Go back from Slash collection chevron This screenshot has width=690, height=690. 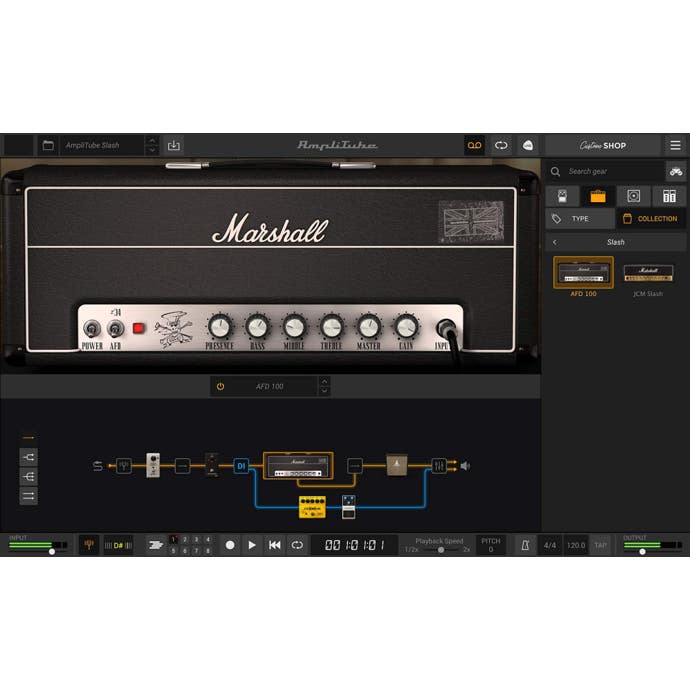point(555,242)
